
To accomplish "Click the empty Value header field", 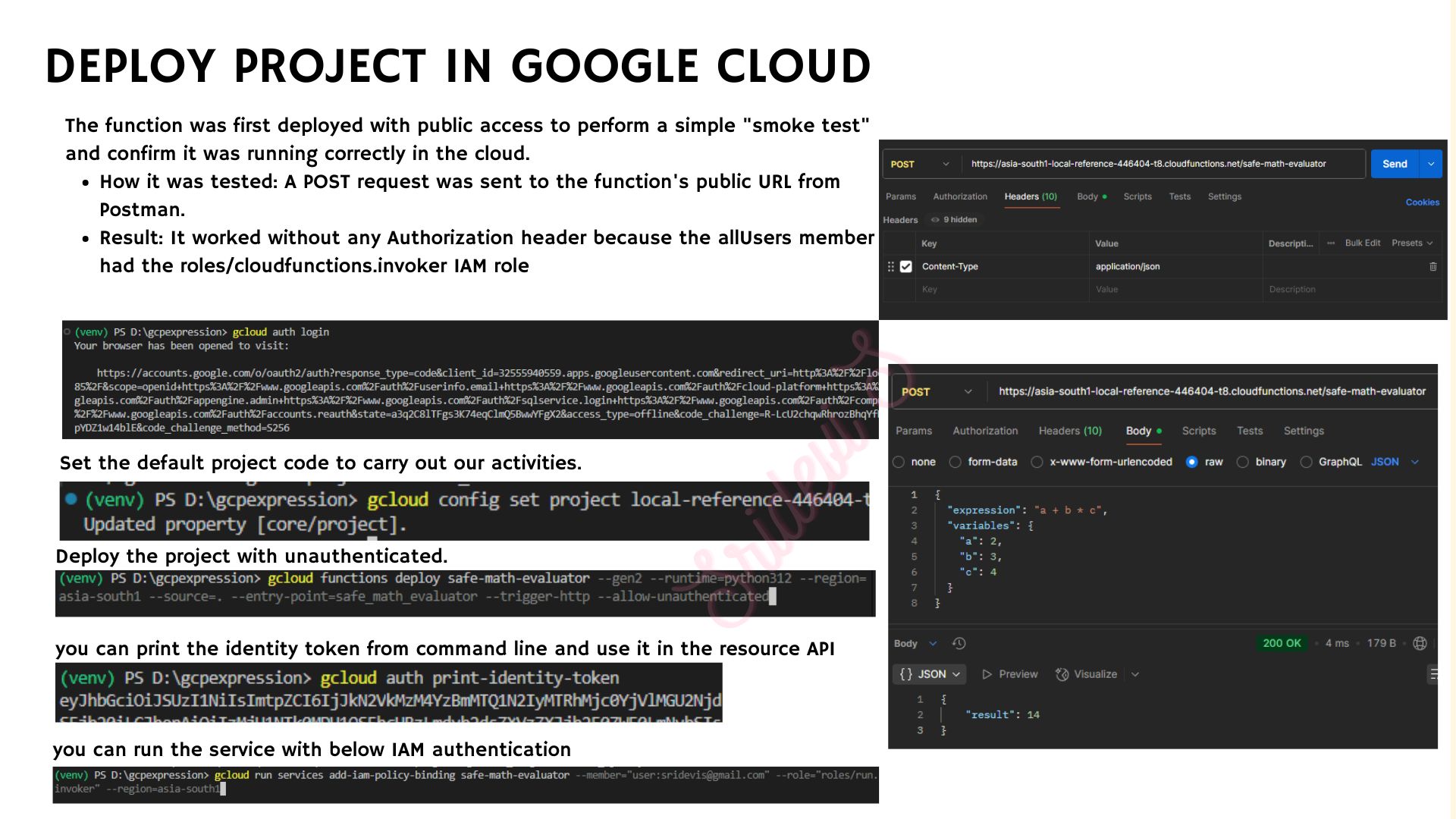I will click(1176, 290).
